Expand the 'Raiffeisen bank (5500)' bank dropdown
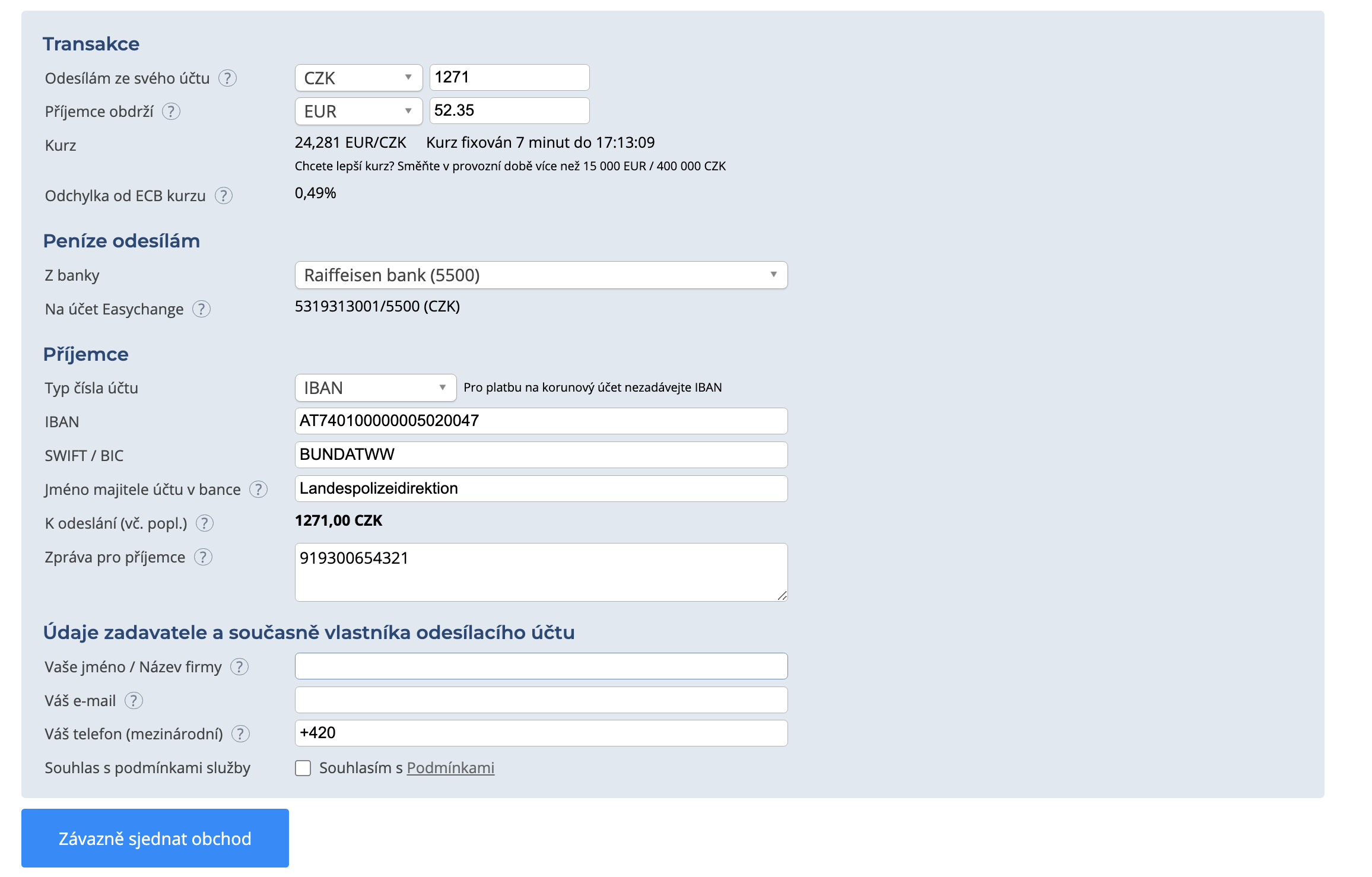1372x877 pixels. point(541,275)
